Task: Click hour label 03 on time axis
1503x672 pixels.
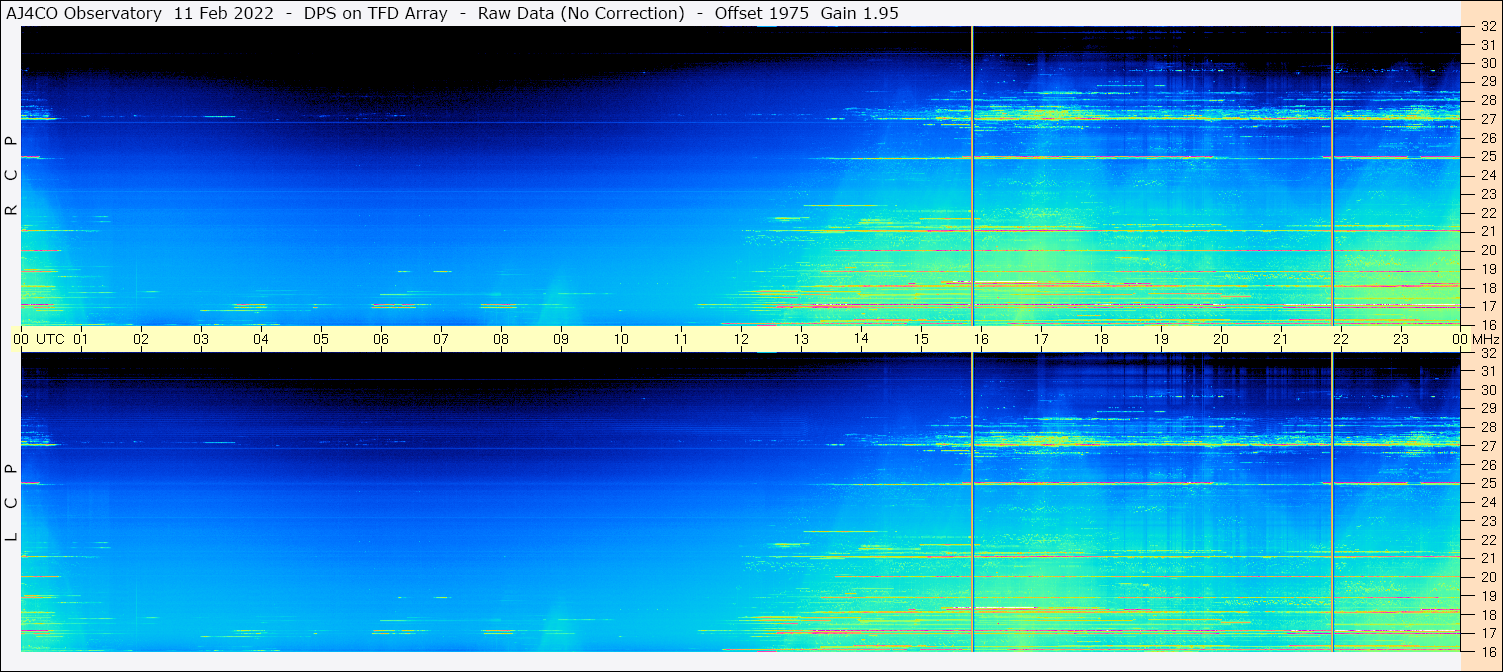Action: click(201, 339)
